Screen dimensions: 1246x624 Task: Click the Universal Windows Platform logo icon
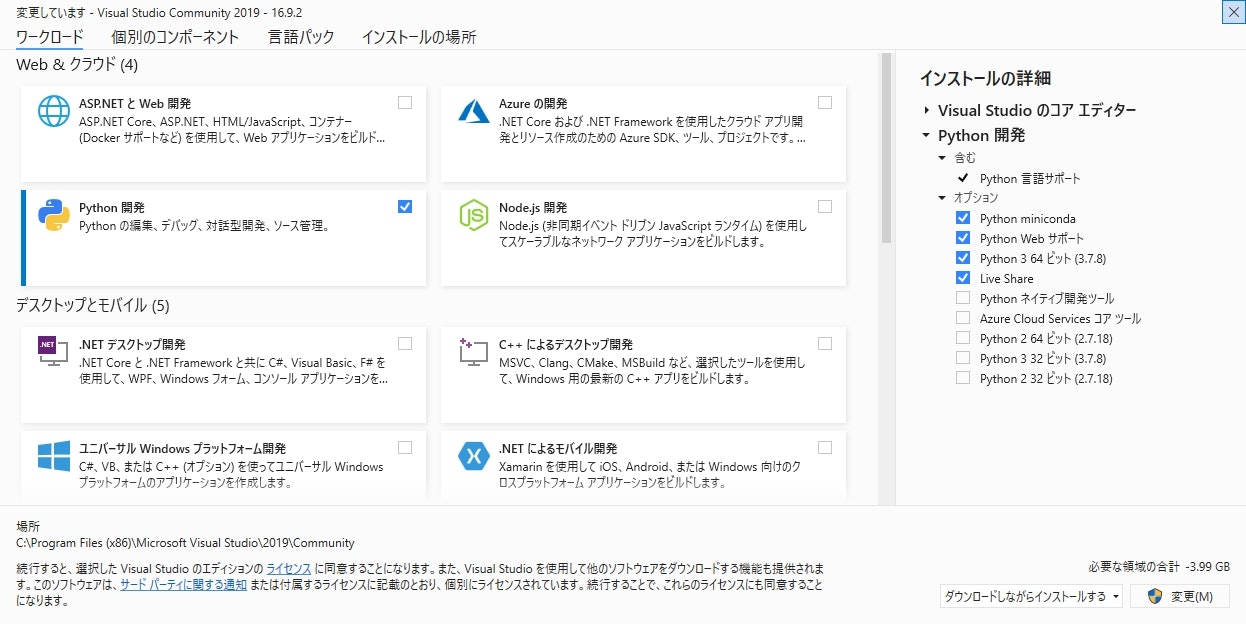[x=54, y=456]
